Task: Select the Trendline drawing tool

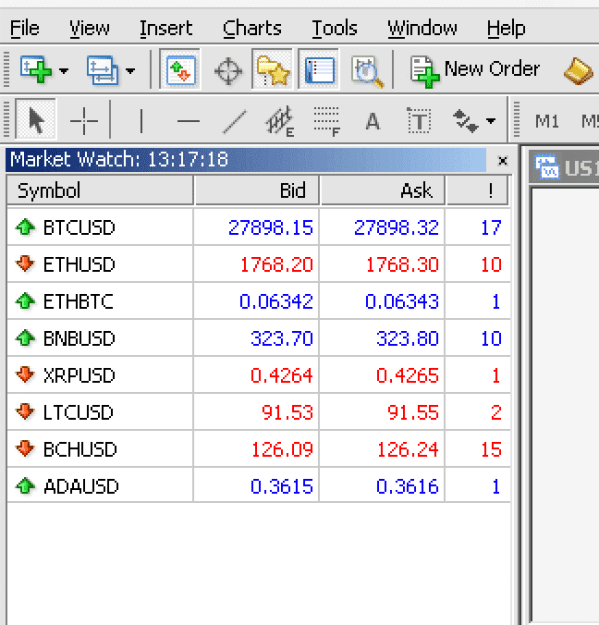Action: pyautogui.click(x=234, y=121)
